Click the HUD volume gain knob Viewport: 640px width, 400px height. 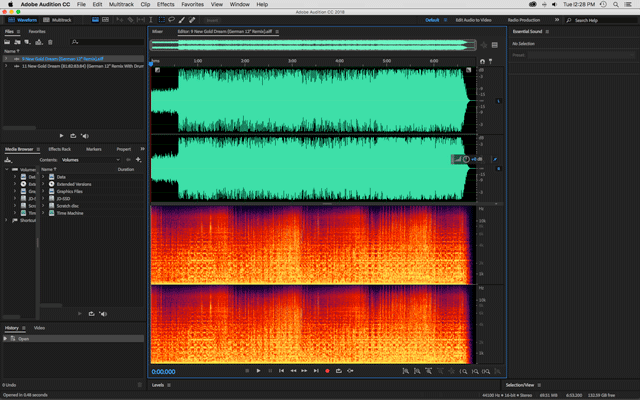[466, 159]
